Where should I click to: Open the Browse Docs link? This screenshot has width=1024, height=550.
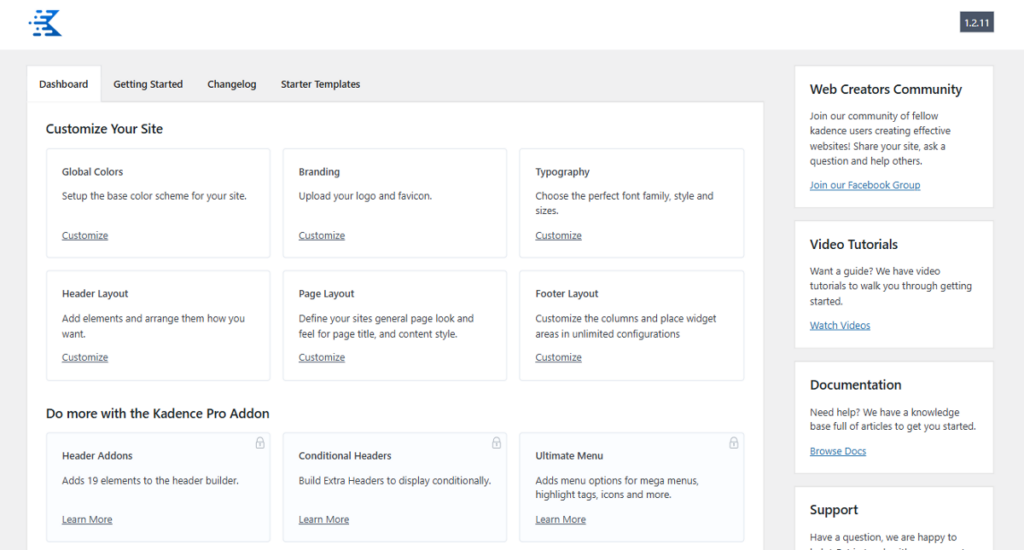point(838,451)
